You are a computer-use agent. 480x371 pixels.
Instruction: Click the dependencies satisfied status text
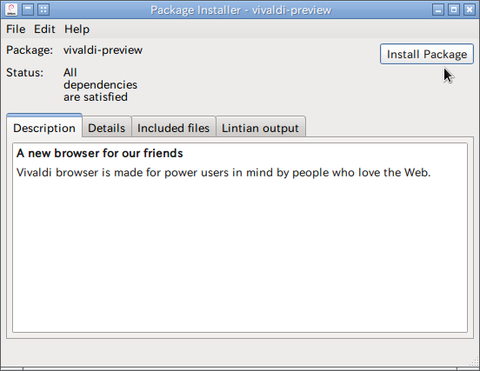[x=100, y=85]
